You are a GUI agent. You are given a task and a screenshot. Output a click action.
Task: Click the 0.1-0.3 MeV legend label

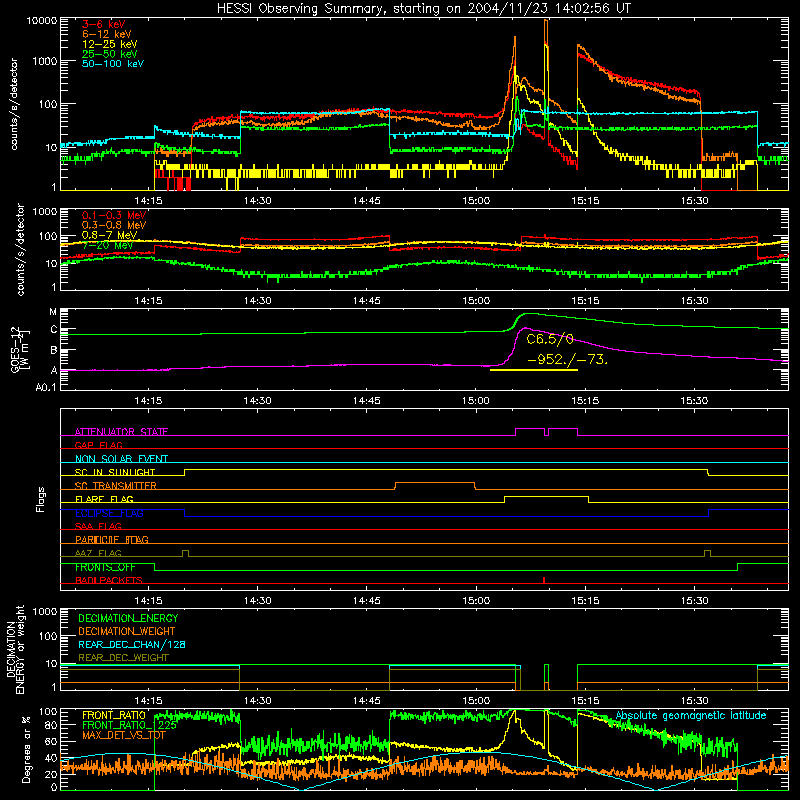point(114,215)
